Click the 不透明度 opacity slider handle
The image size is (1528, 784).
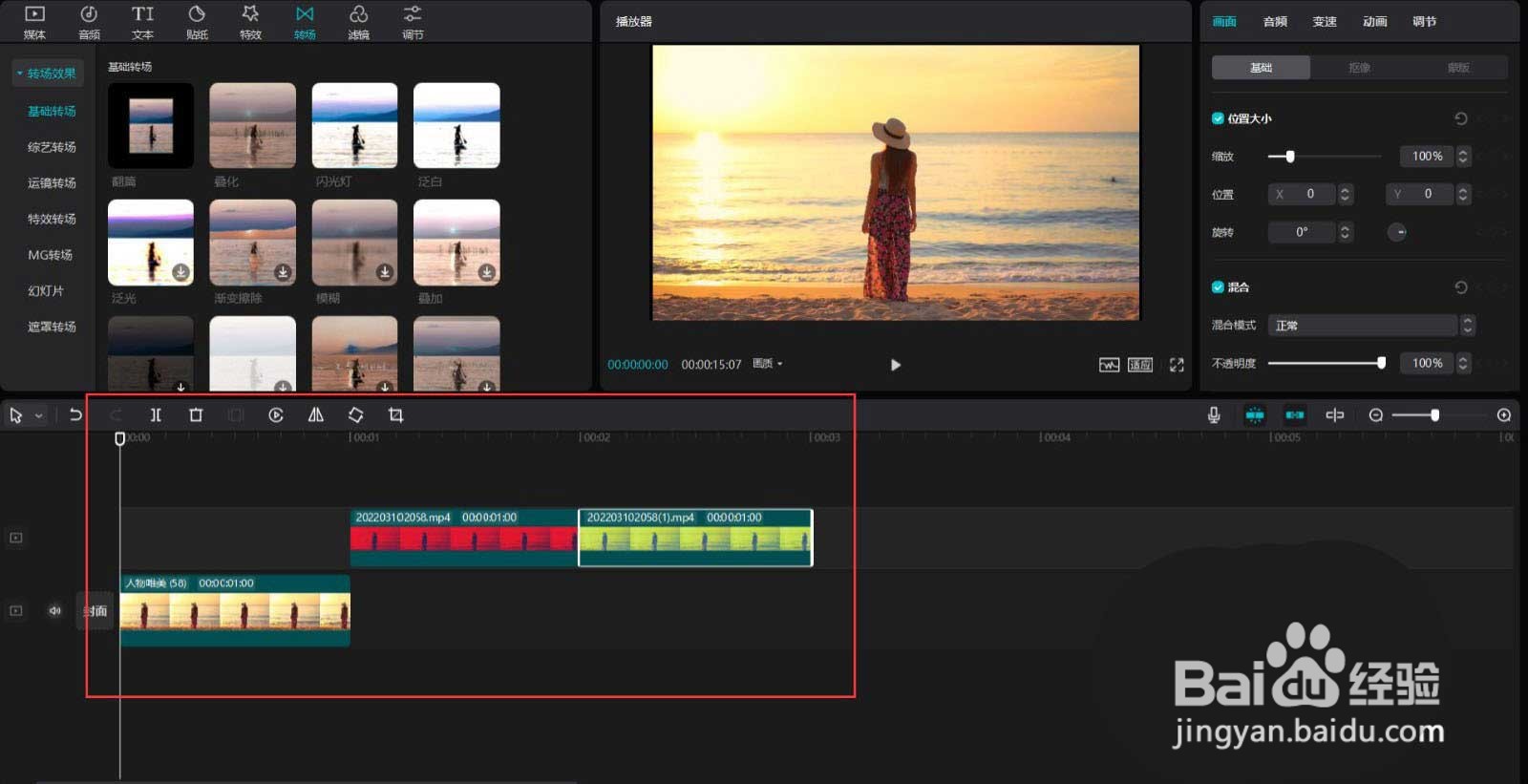click(1381, 363)
